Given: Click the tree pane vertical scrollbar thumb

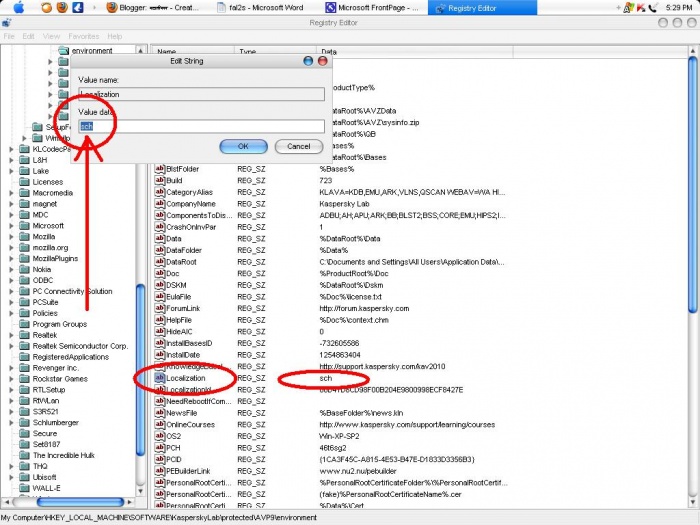Looking at the screenshot, I should click(x=140, y=370).
